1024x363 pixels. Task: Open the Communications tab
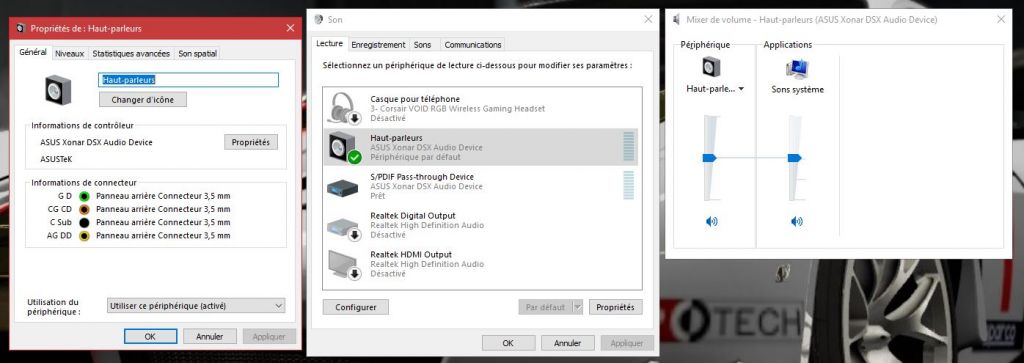point(473,44)
